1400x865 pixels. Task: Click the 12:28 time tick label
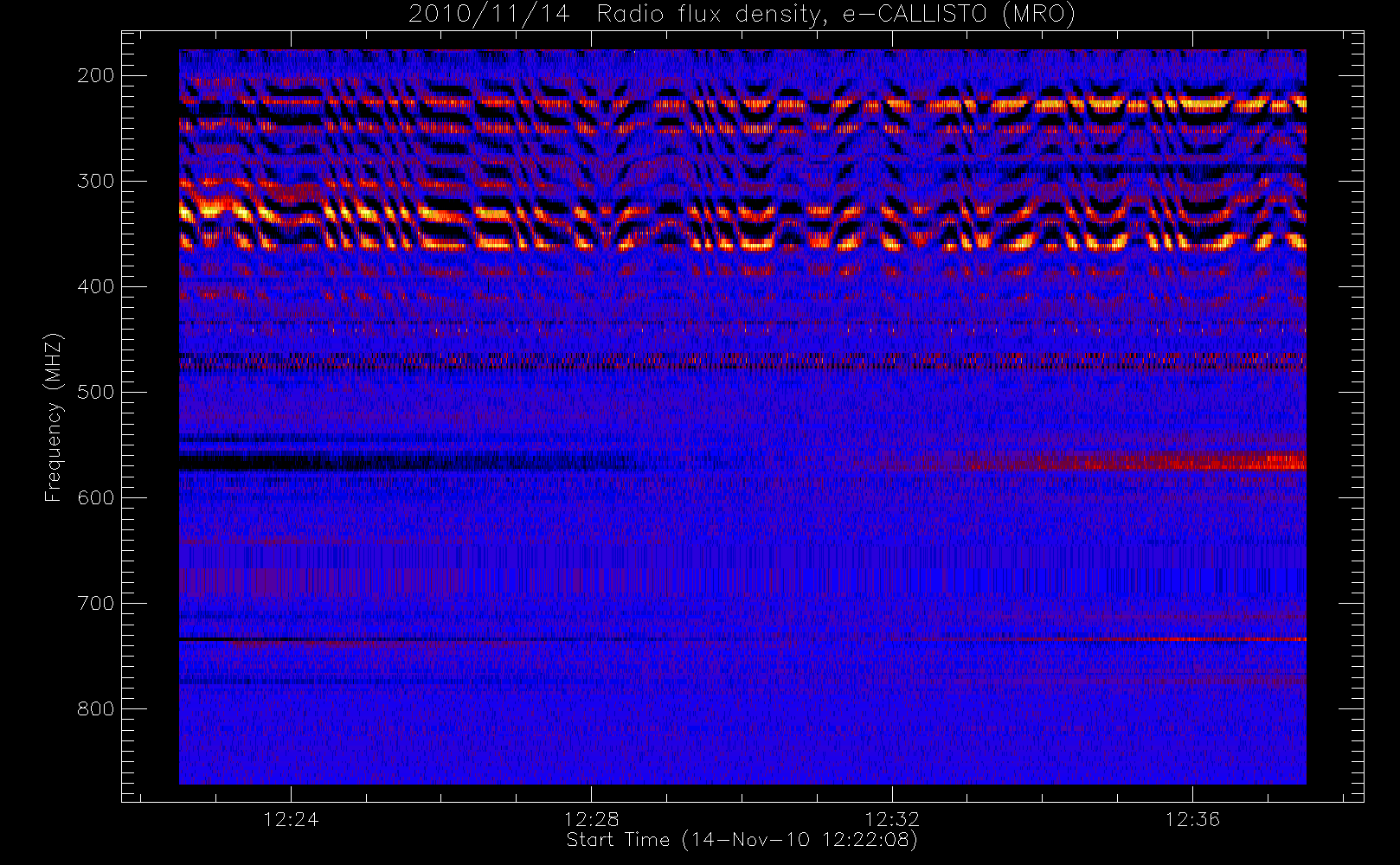(591, 818)
